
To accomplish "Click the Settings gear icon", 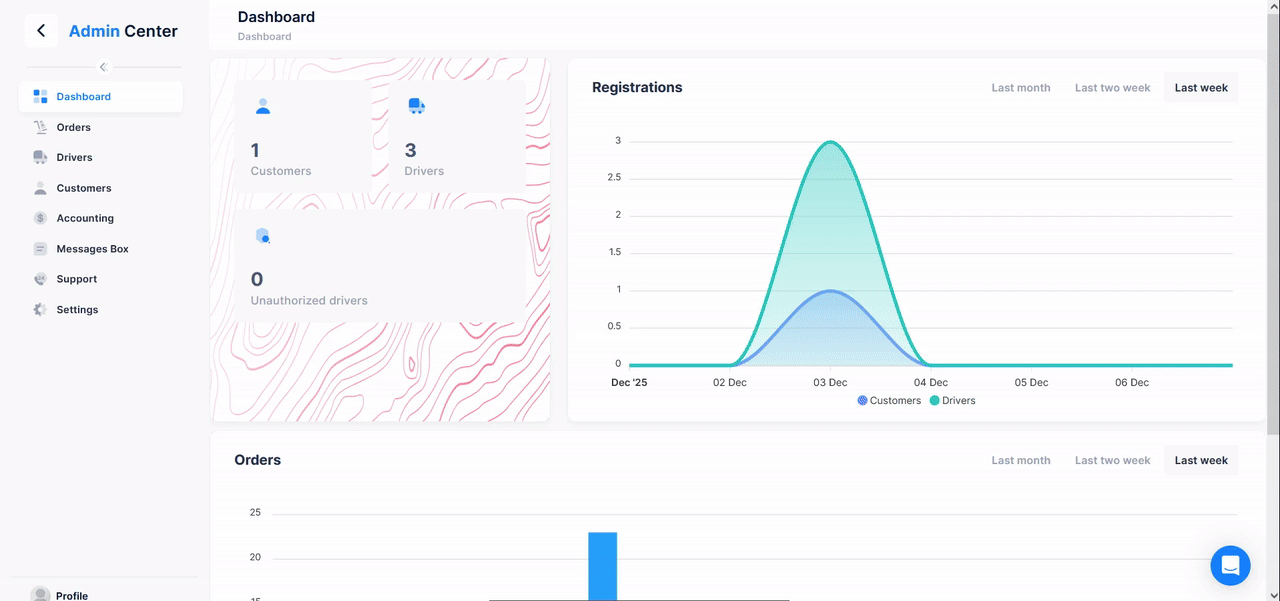I will click(40, 310).
